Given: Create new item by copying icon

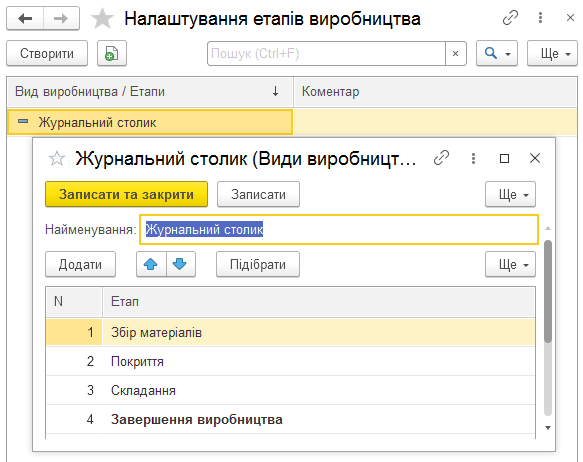Looking at the screenshot, I should tap(112, 54).
